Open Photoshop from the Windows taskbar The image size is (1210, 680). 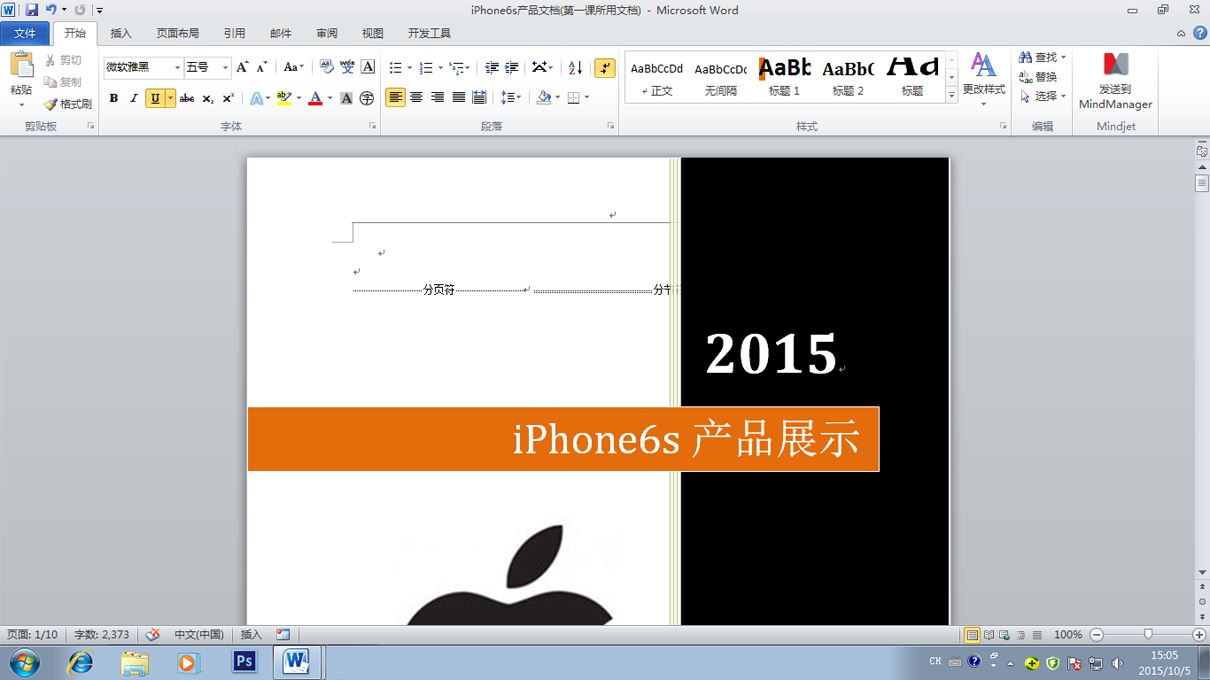click(x=244, y=662)
